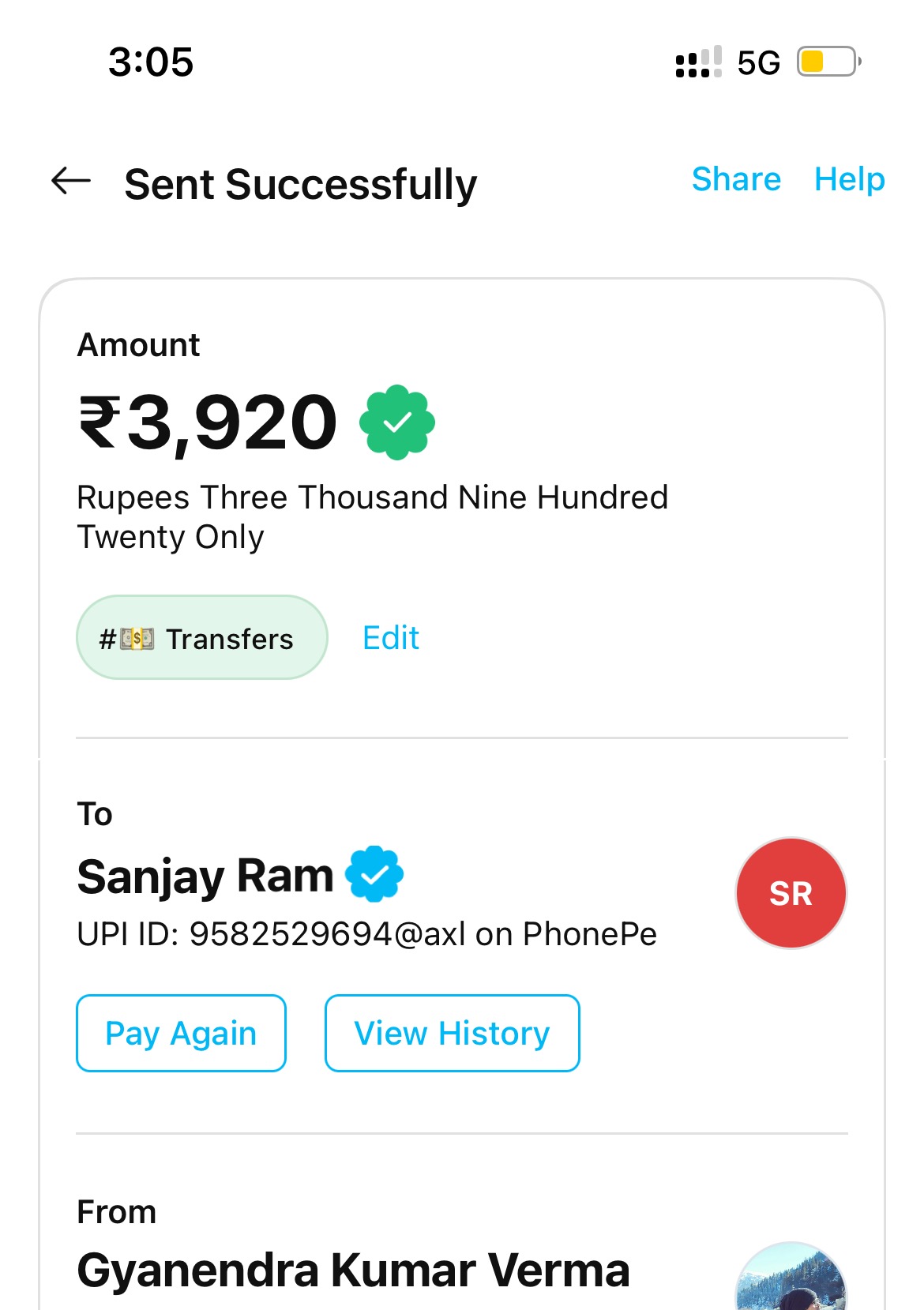
Task: Click the green payment success badge
Action: [x=397, y=422]
